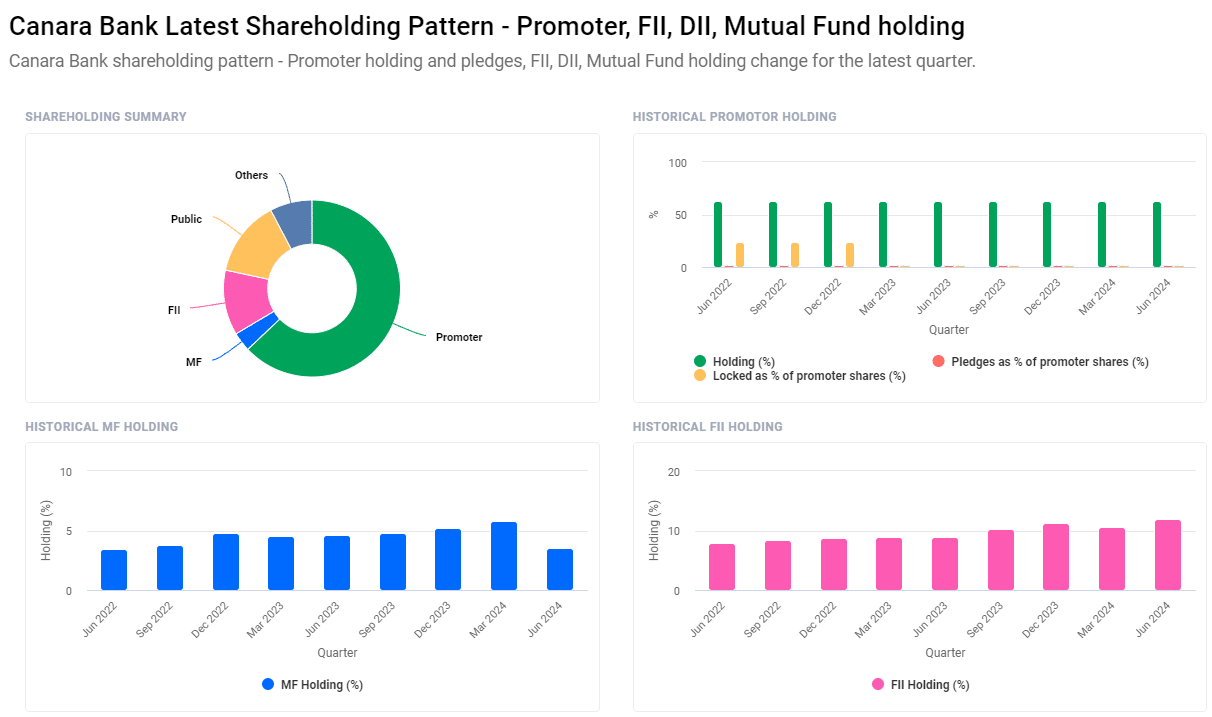
Task: Click the MF label beside the donut
Action: click(x=194, y=361)
